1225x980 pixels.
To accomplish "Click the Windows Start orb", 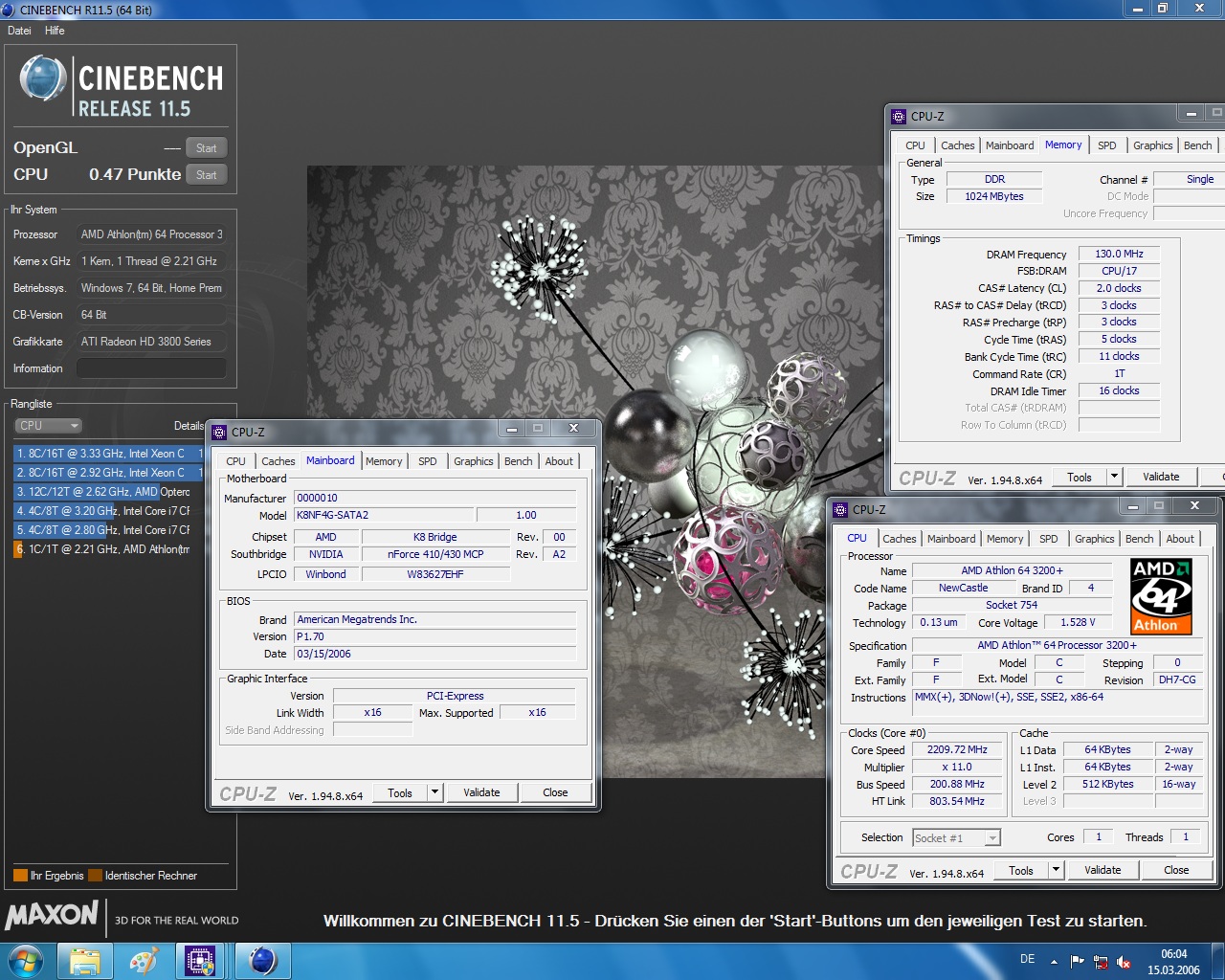I will coord(26,961).
